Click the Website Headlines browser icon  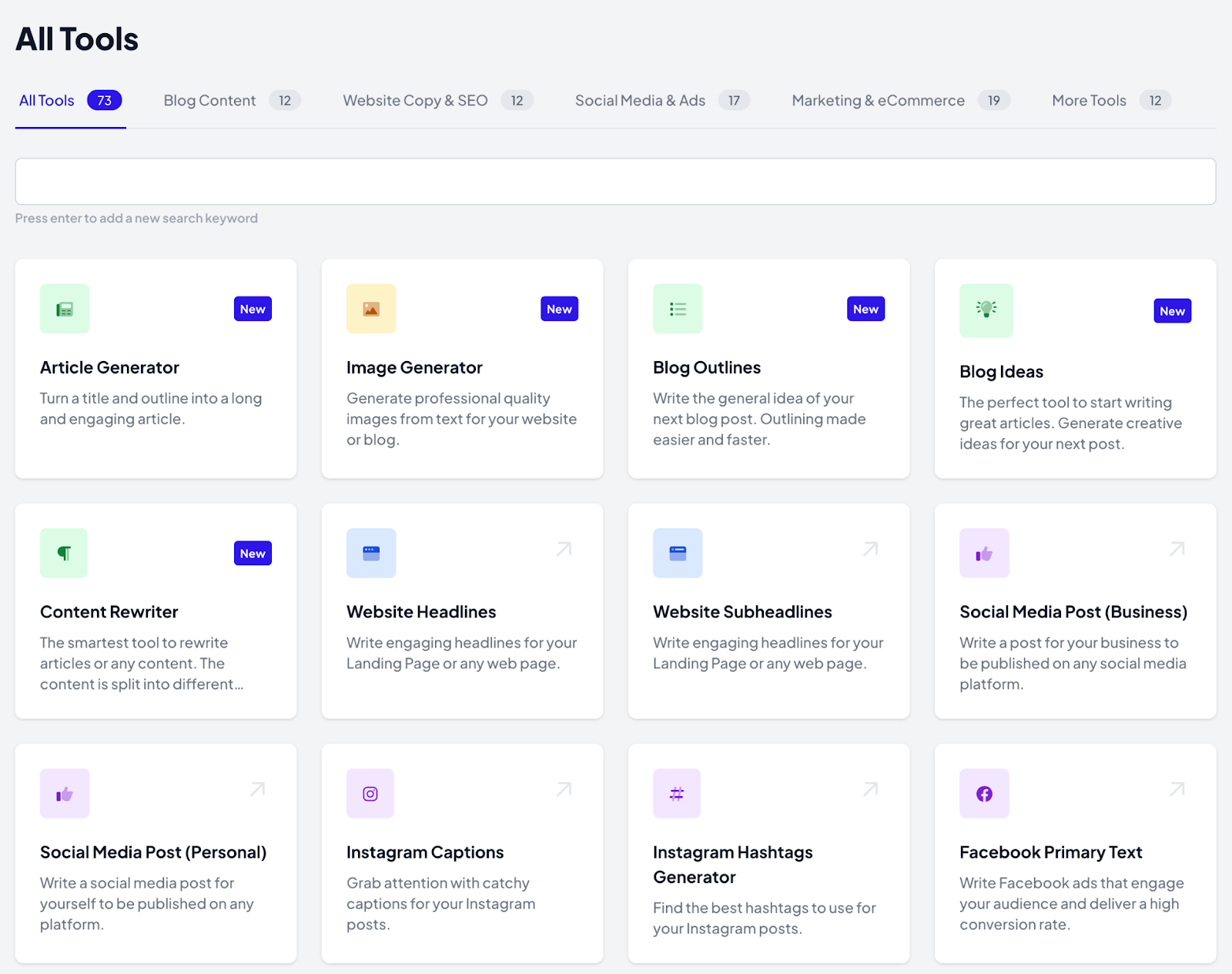coord(371,552)
